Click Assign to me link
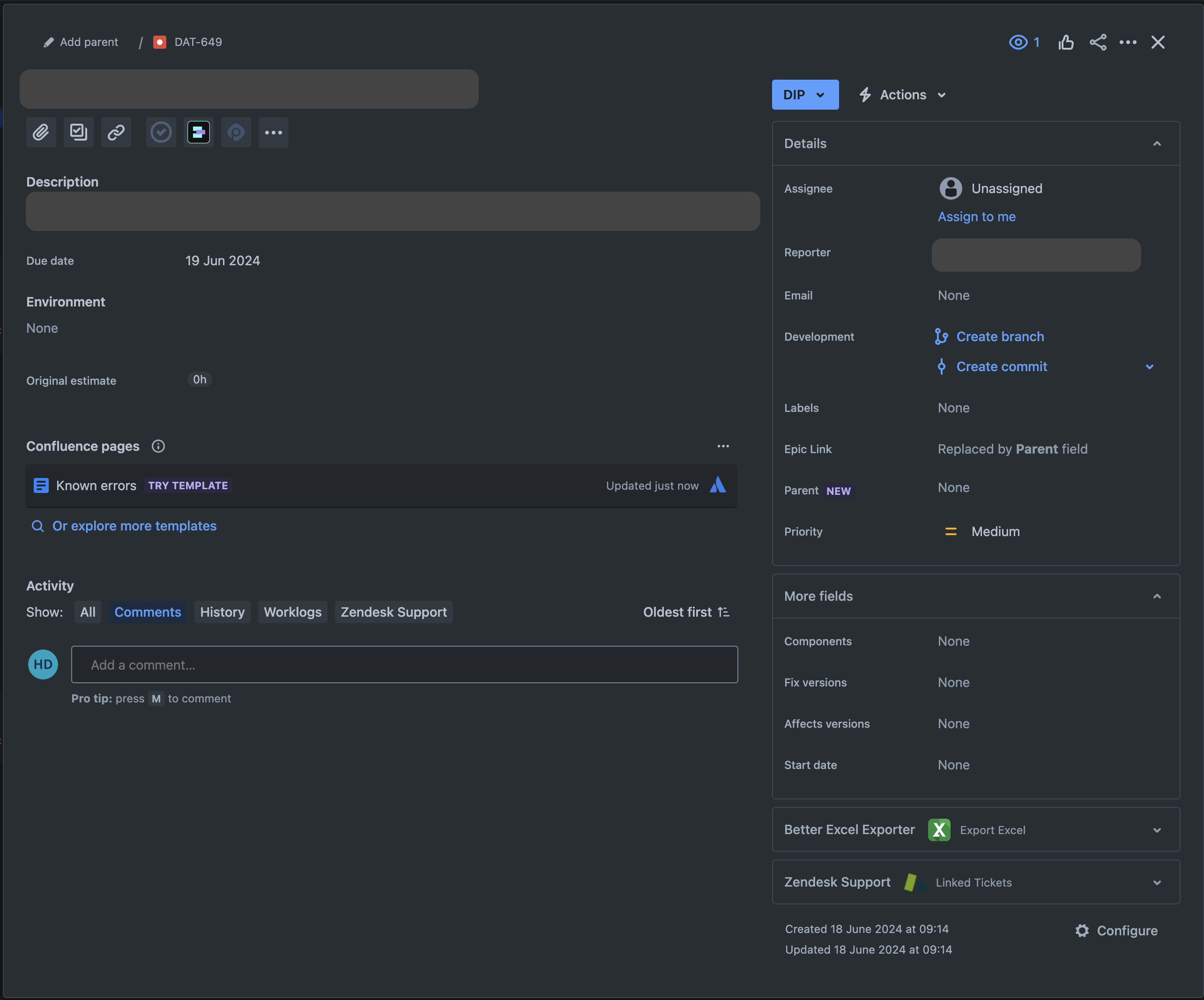This screenshot has width=1204, height=1000. click(976, 217)
